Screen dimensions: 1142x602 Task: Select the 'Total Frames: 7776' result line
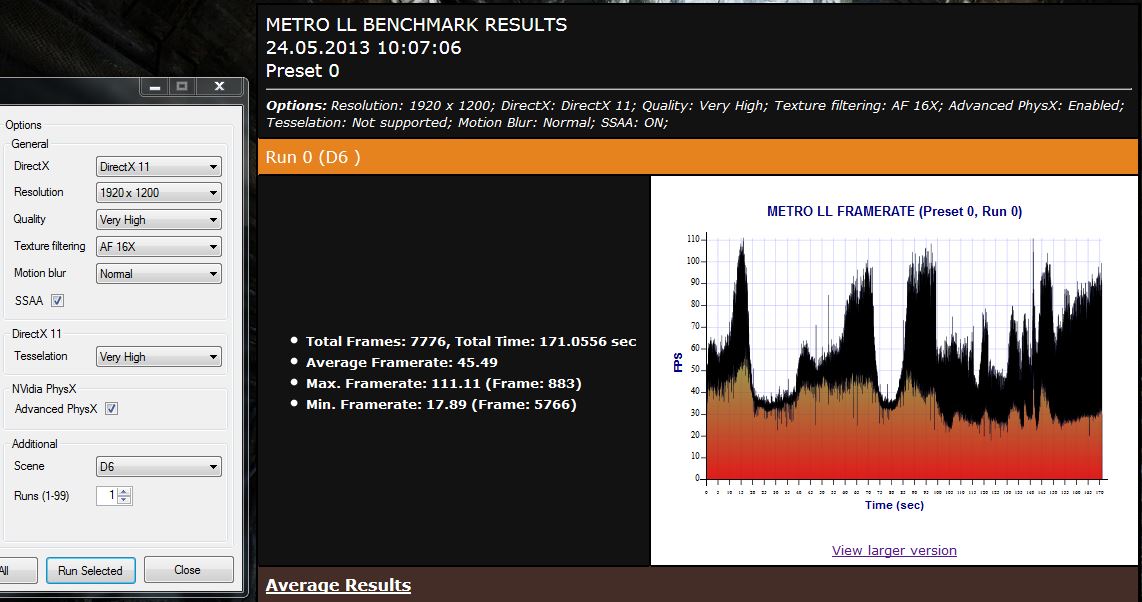pos(471,341)
